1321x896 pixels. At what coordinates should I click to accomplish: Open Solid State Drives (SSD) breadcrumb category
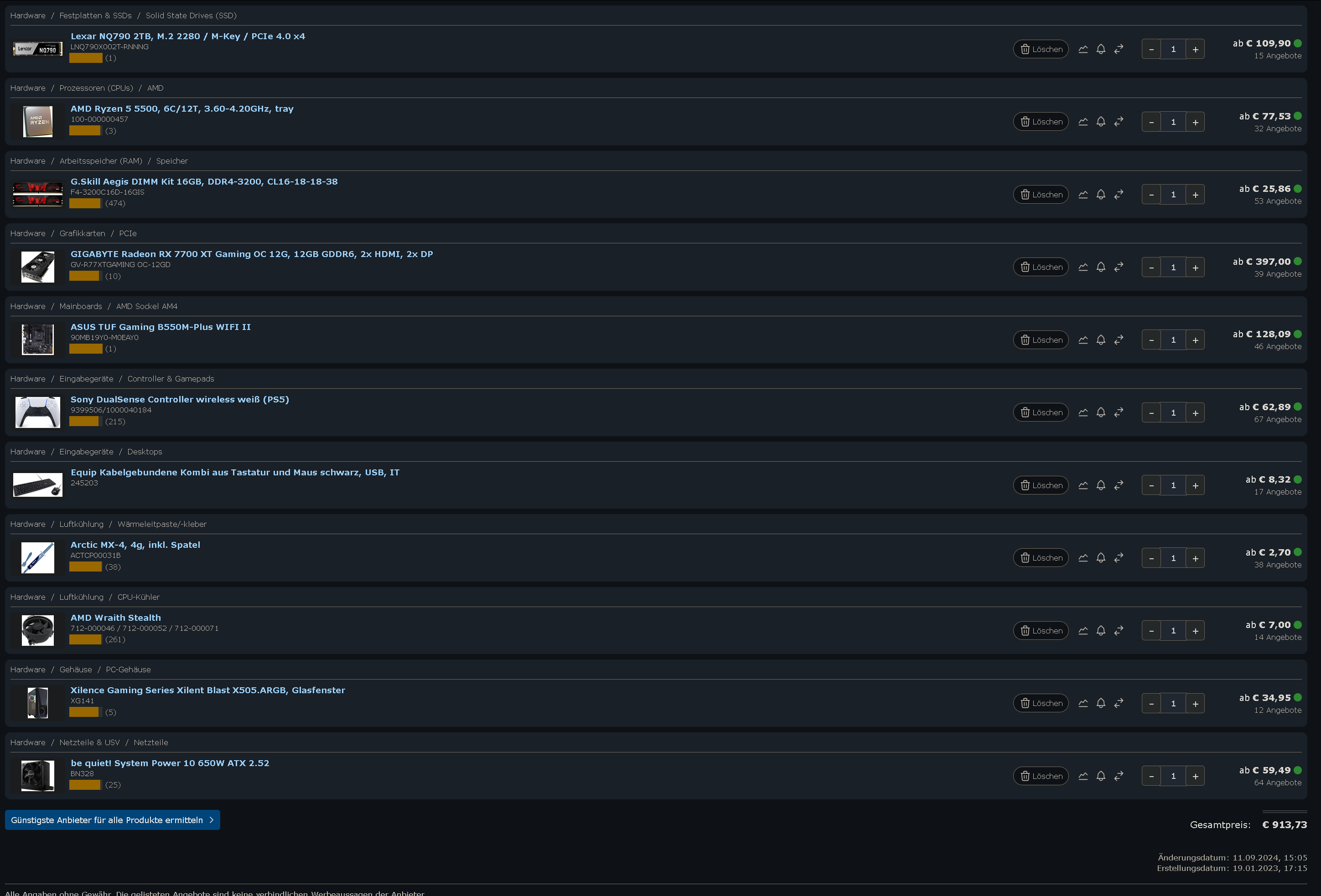191,16
